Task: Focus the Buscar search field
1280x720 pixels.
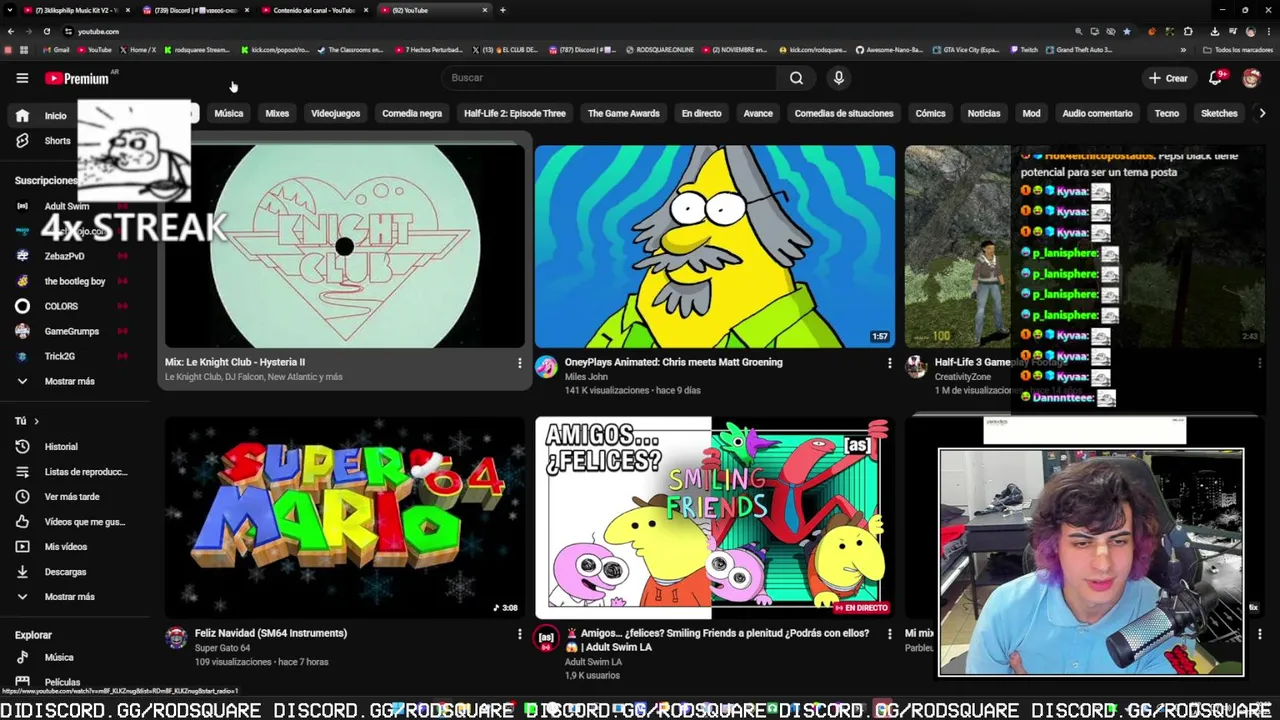Action: coord(608,78)
